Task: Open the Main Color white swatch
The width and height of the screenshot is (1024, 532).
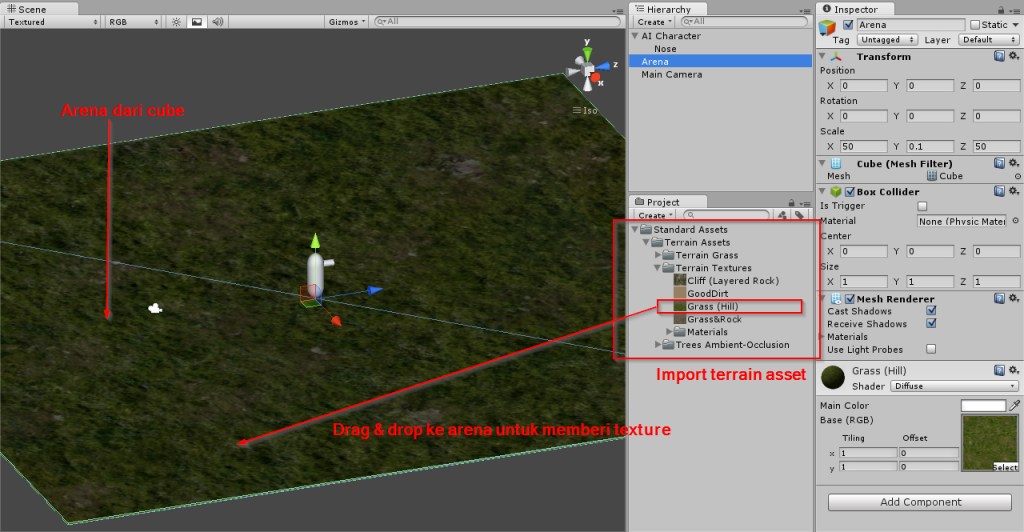Action: 982,405
